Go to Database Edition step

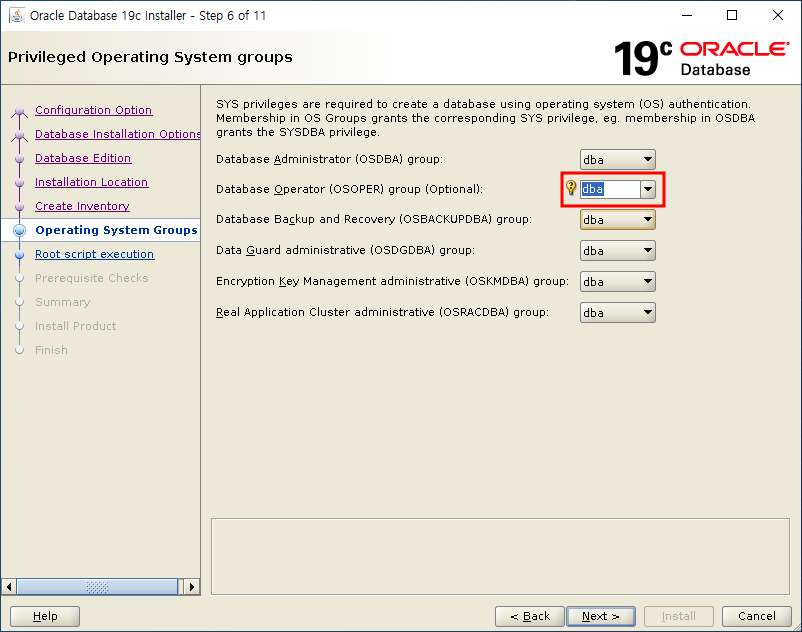pos(83,158)
